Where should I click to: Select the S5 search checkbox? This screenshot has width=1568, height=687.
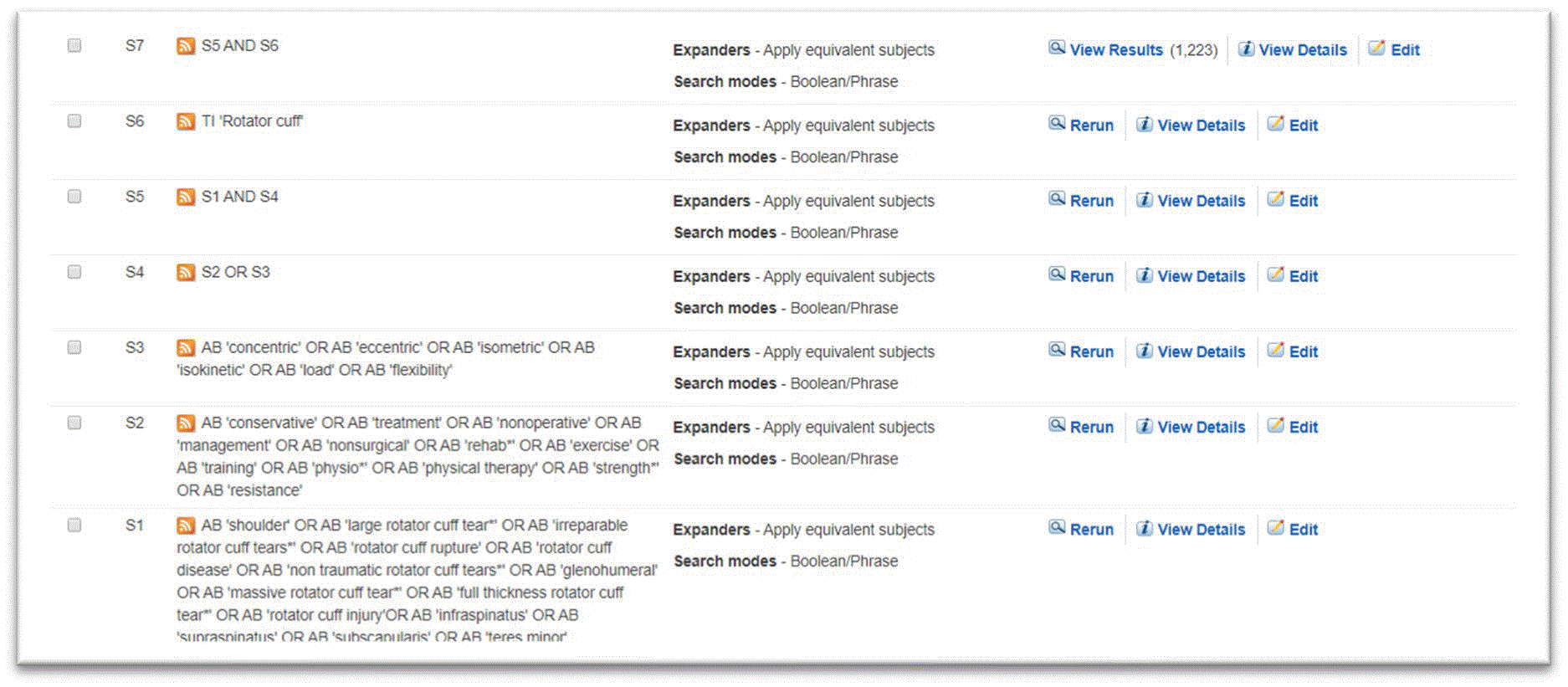coord(74,197)
